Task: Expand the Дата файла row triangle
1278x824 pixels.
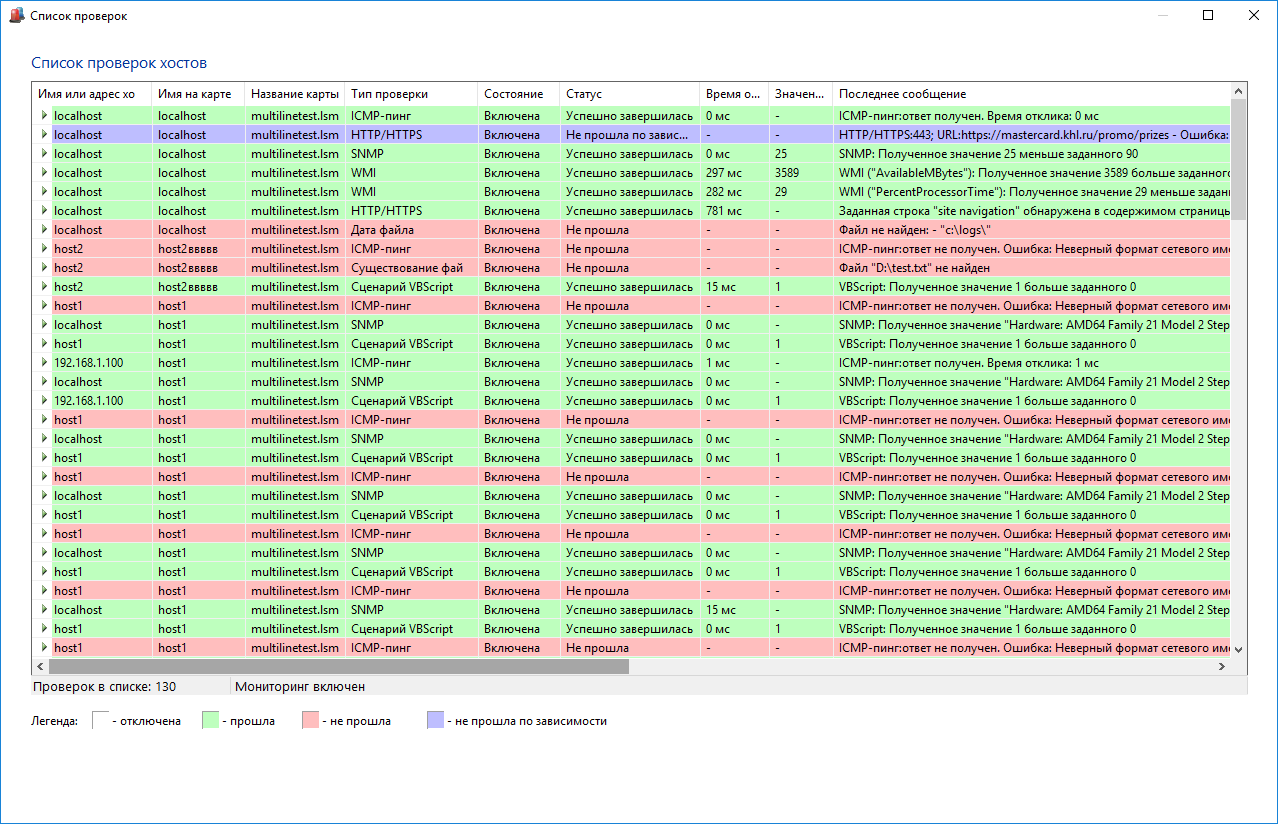Action: 44,230
